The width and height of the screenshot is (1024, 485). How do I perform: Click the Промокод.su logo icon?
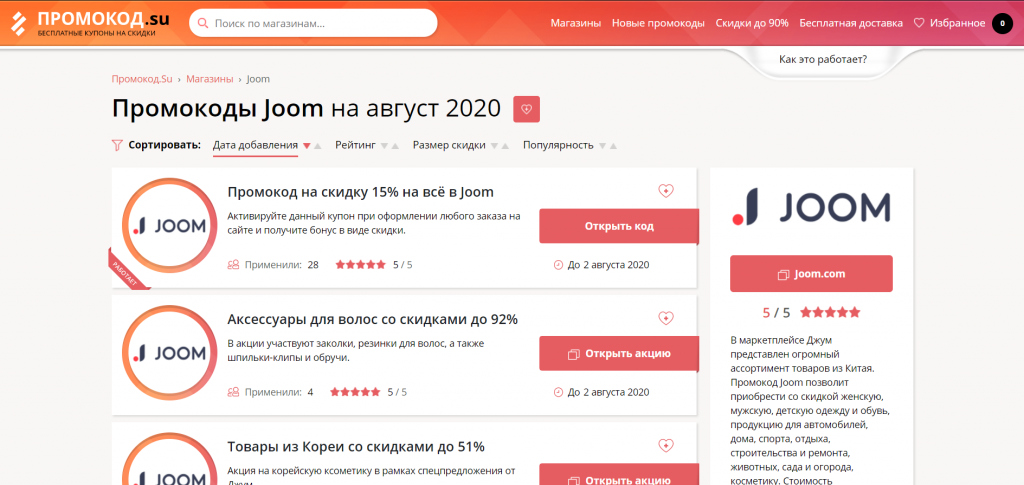coord(20,23)
